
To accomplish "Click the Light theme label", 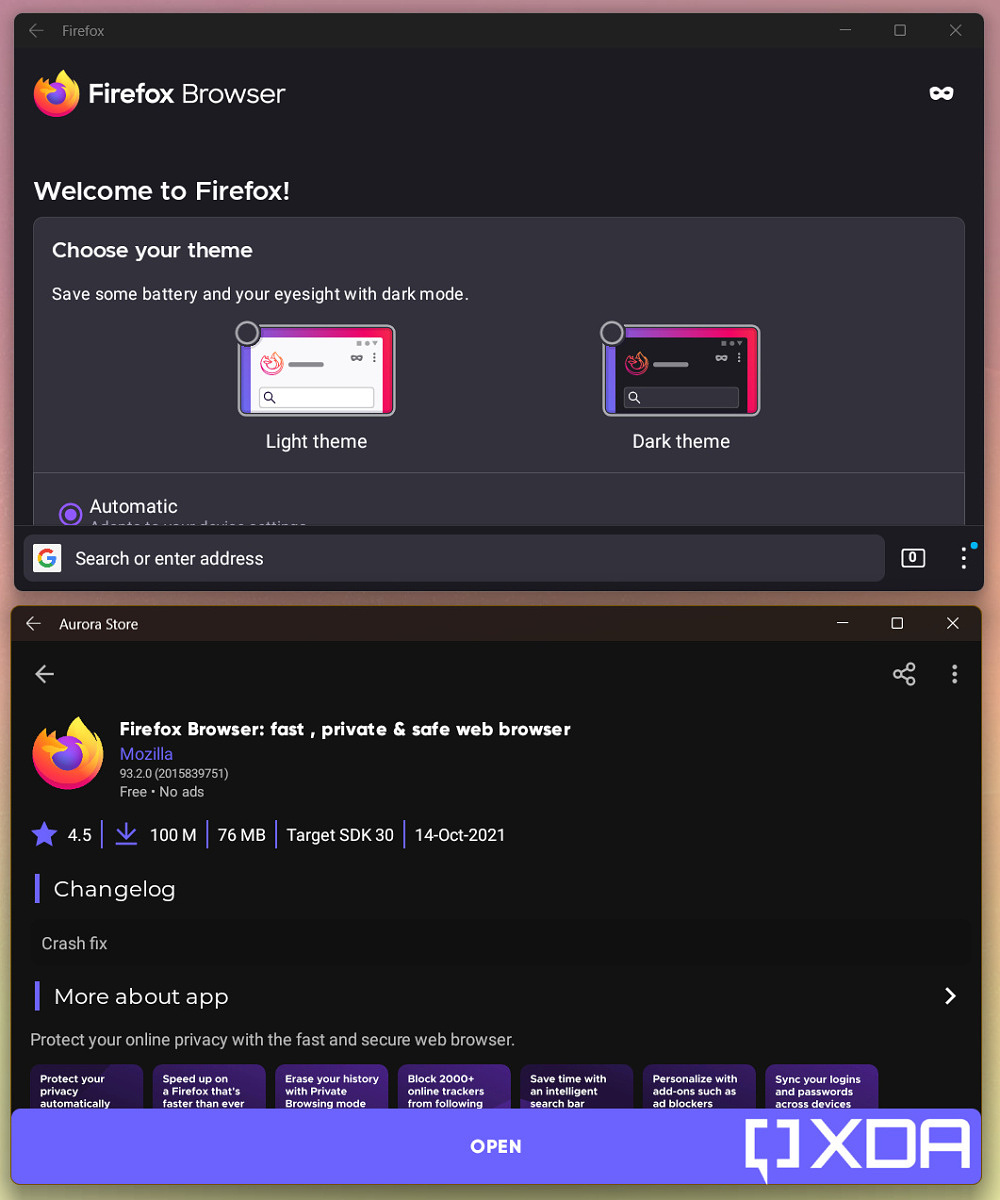I will coord(316,441).
